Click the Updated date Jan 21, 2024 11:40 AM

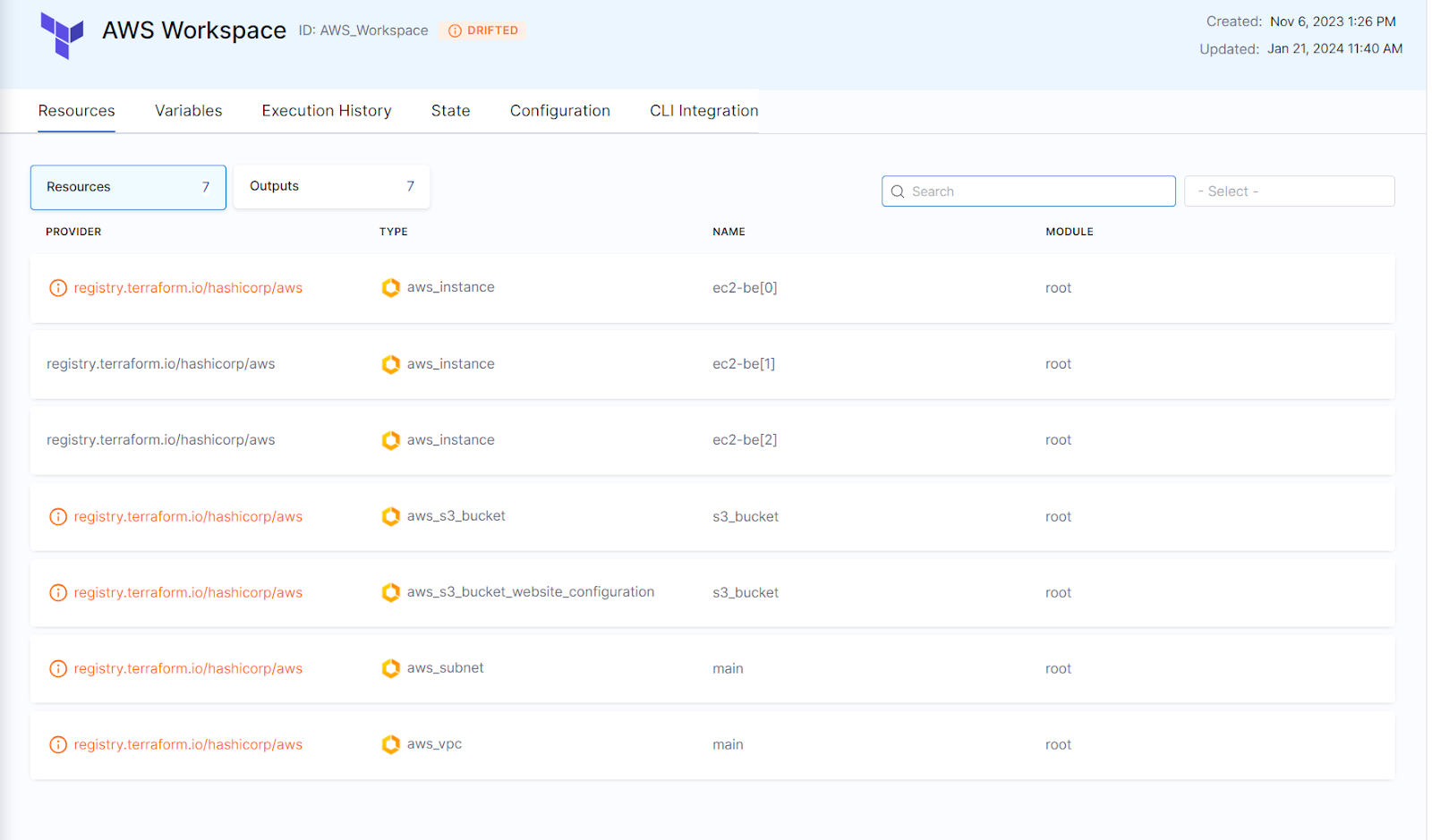[x=1334, y=49]
